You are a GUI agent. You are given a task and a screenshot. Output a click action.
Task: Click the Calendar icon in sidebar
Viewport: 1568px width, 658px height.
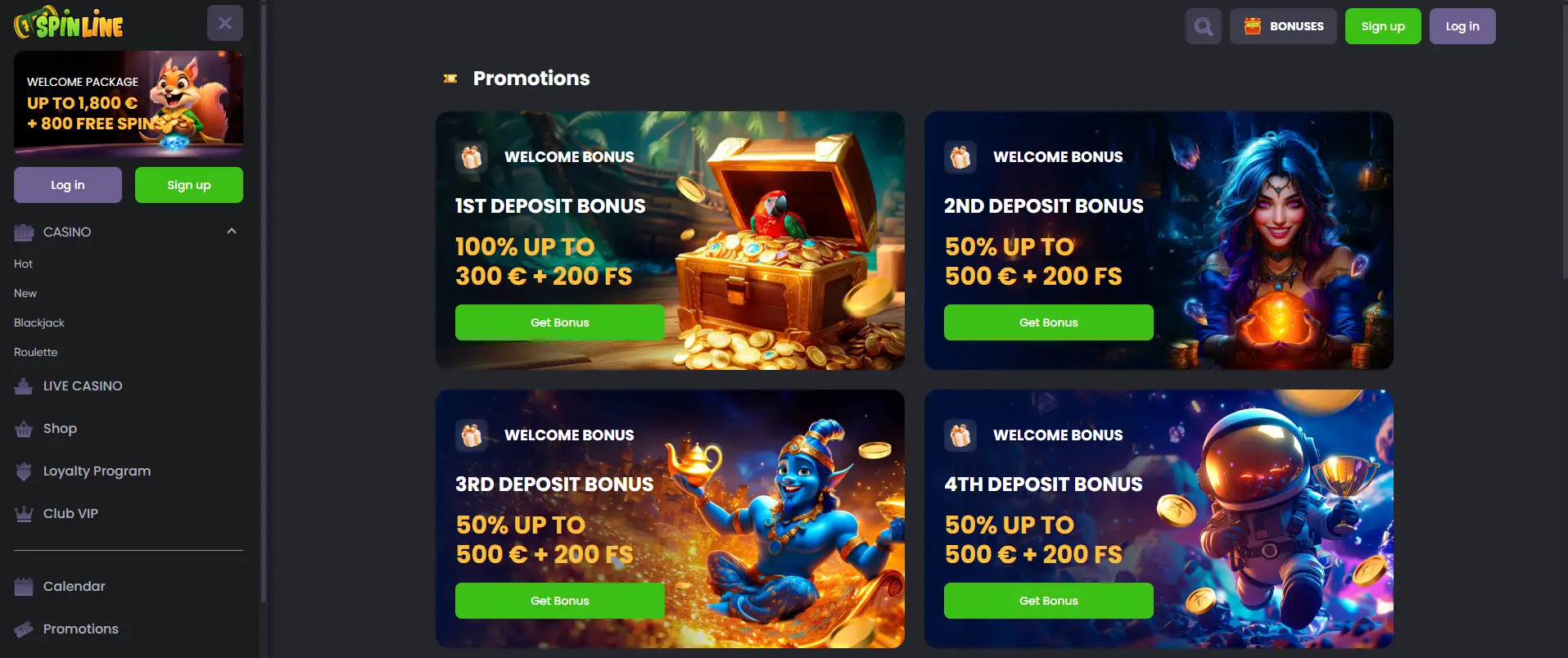pos(24,586)
